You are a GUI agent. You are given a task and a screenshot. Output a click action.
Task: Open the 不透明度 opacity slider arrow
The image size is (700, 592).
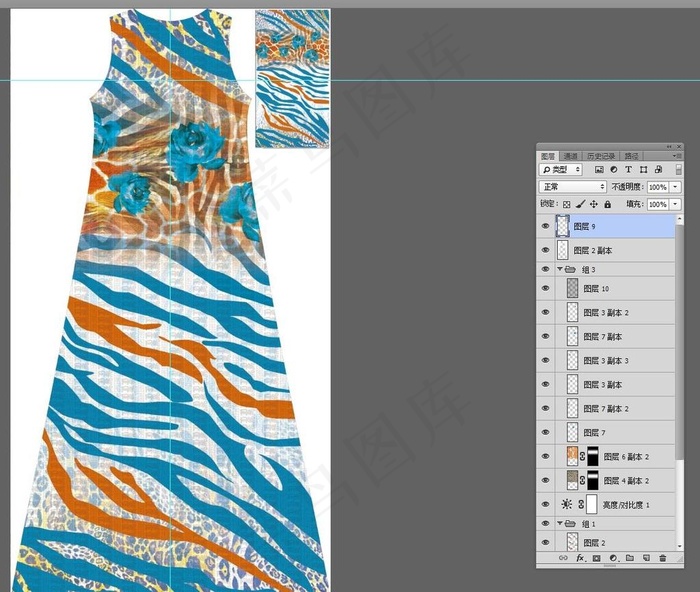click(x=675, y=187)
